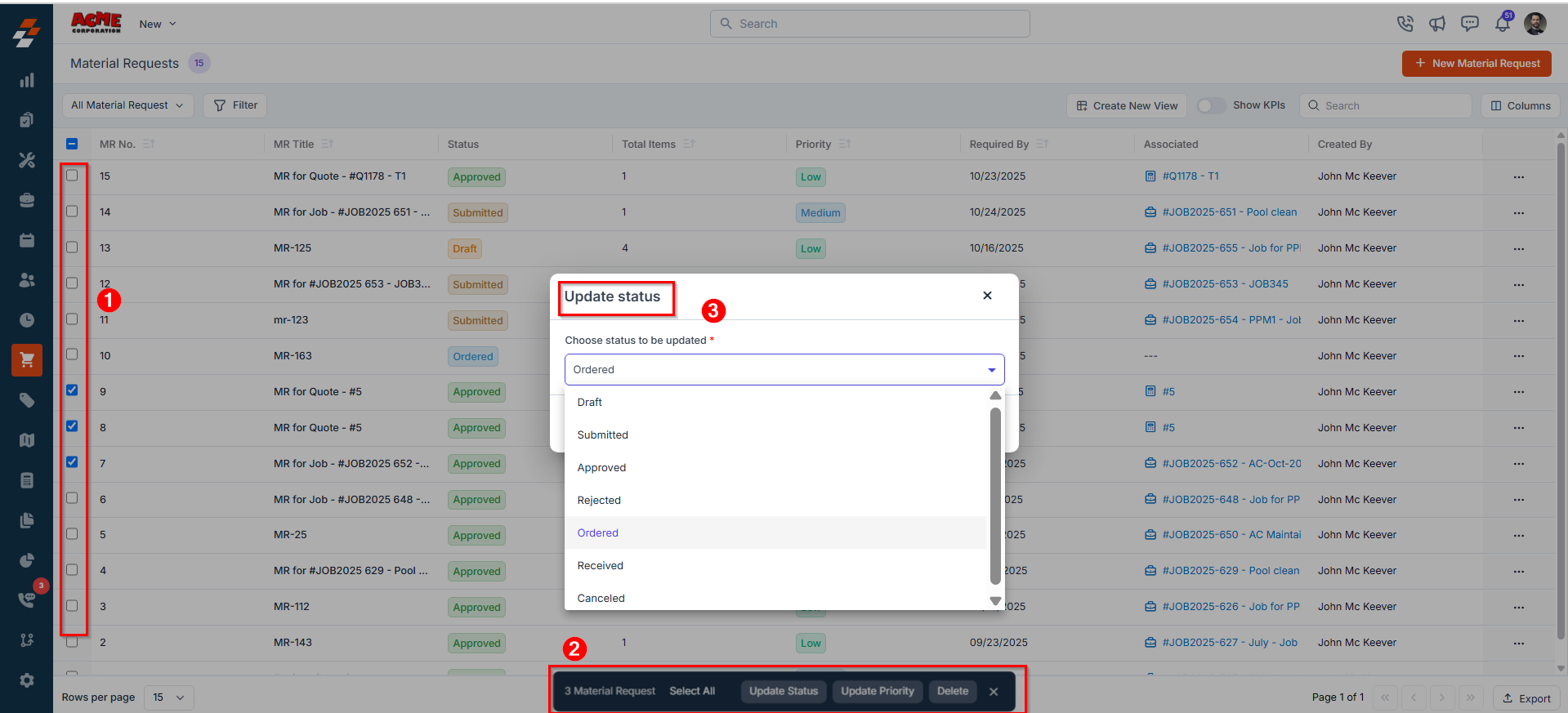Uncheck the checkbox for MR row 9
Viewport: 1568px width, 713px height.
(x=72, y=390)
